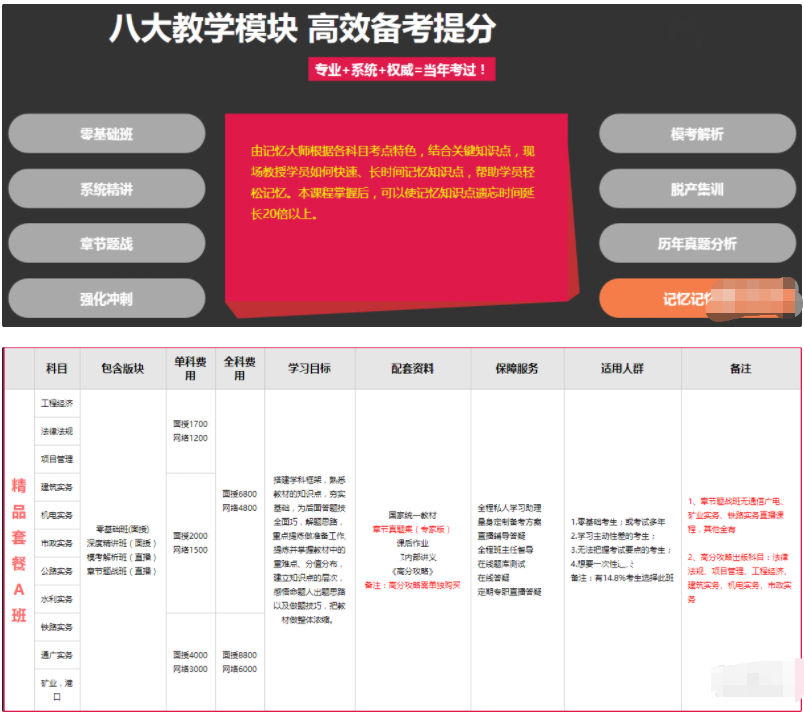Click the red memory course description card
This screenshot has height=712, width=804.
[400, 210]
